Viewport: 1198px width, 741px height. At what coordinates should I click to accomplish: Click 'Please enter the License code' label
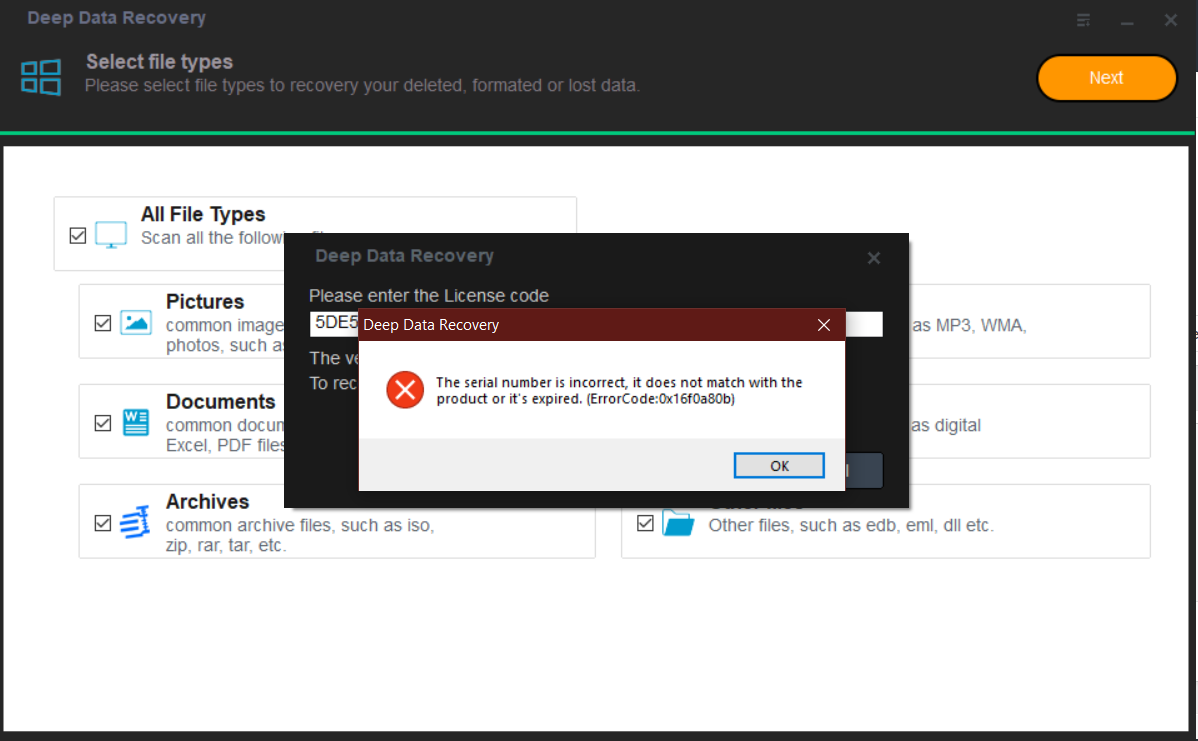pos(429,296)
